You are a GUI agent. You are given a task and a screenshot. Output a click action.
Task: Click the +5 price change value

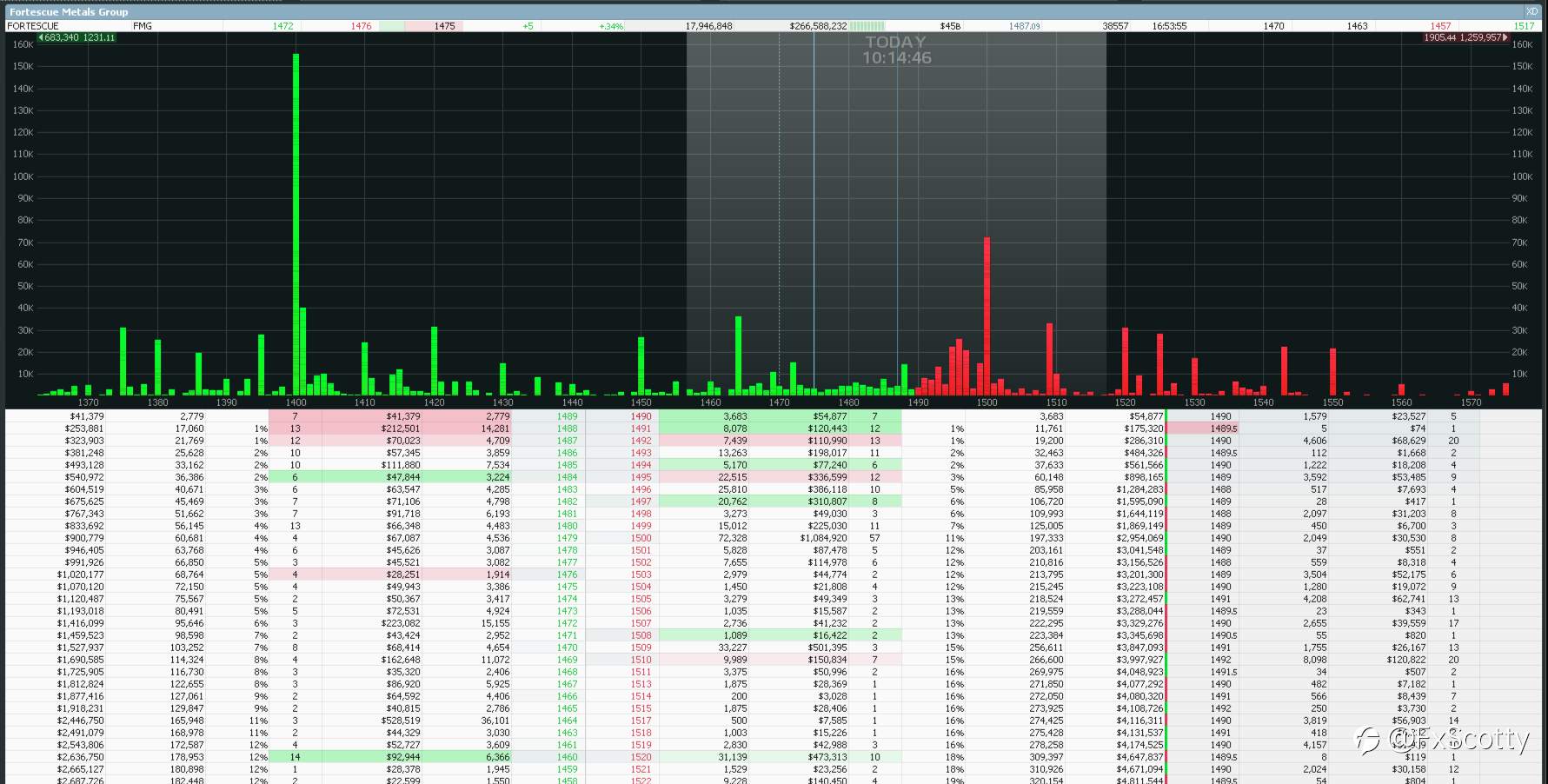pyautogui.click(x=528, y=26)
